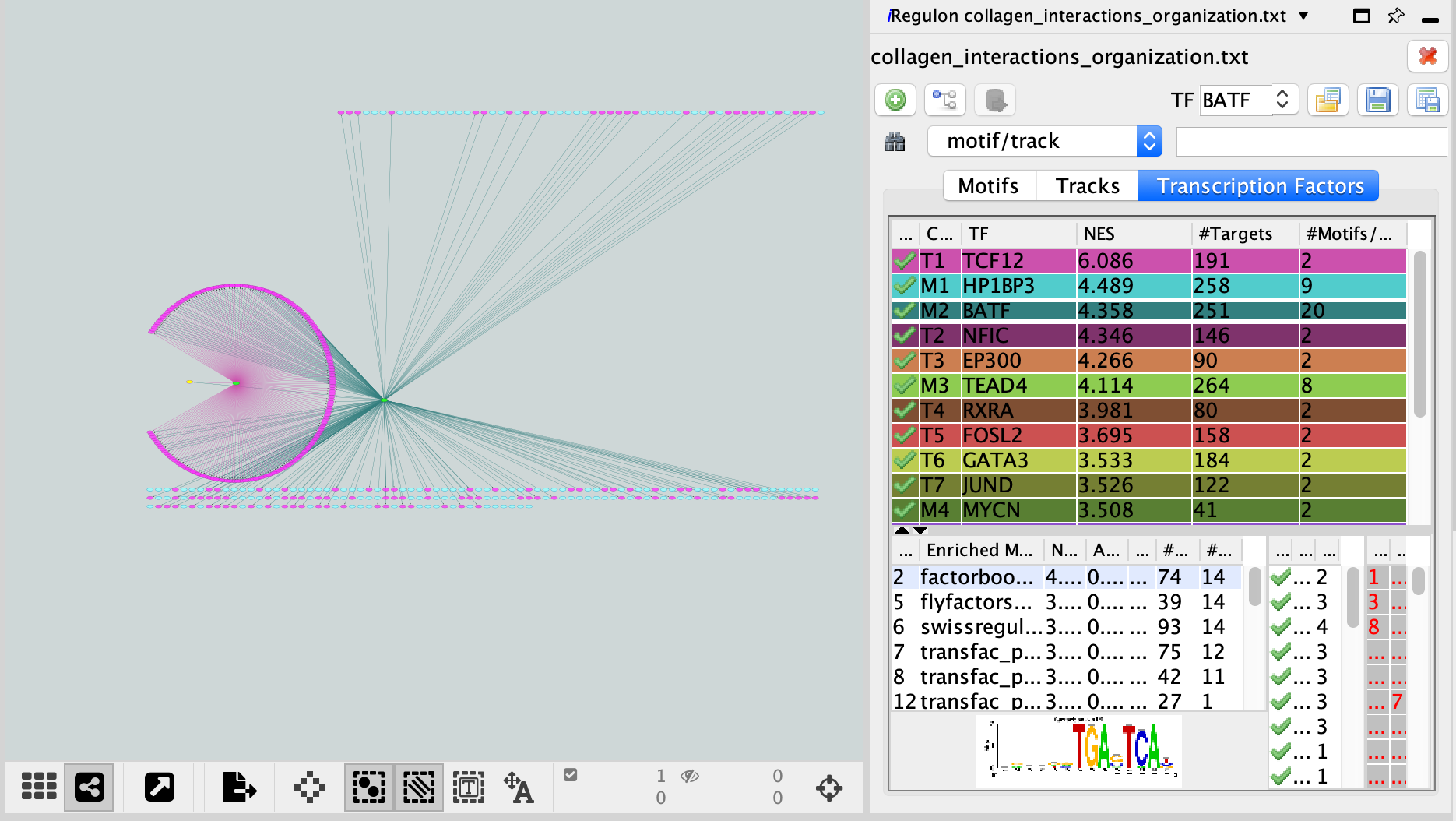Select the FOSL2 row
The width and height of the screenshot is (1456, 821).
tap(1149, 435)
